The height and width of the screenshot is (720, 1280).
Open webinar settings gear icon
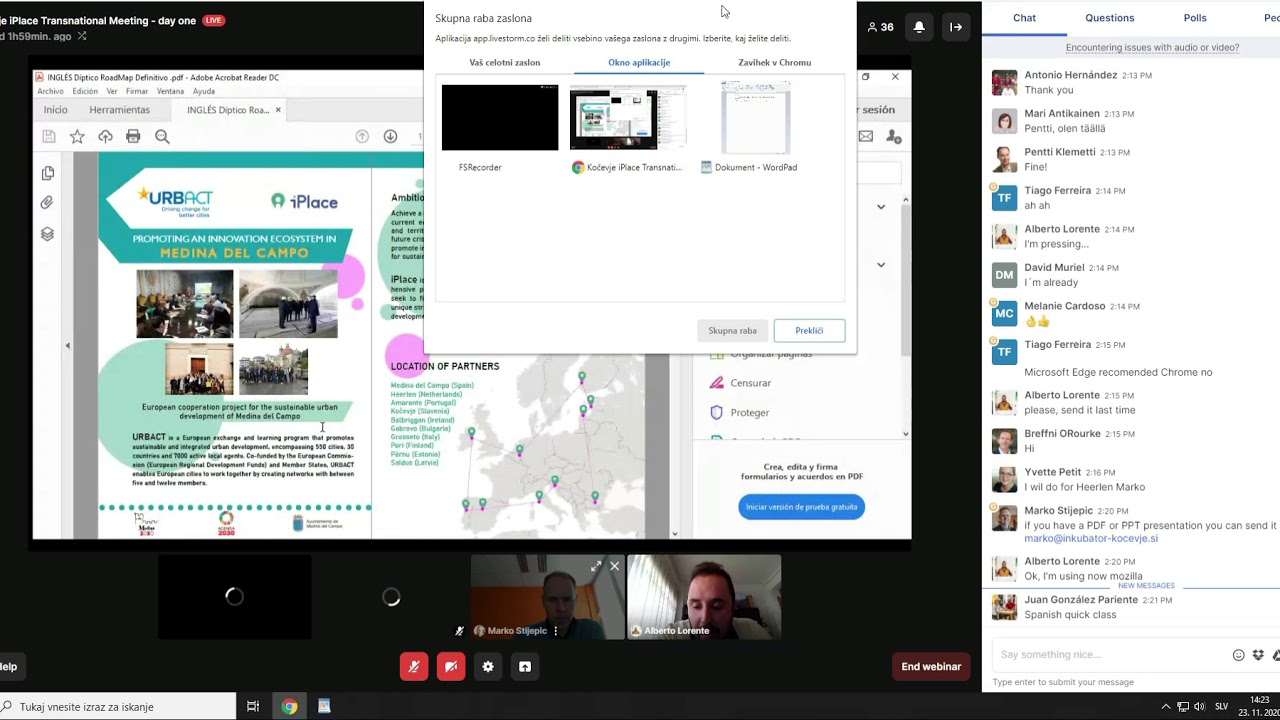pyautogui.click(x=488, y=666)
